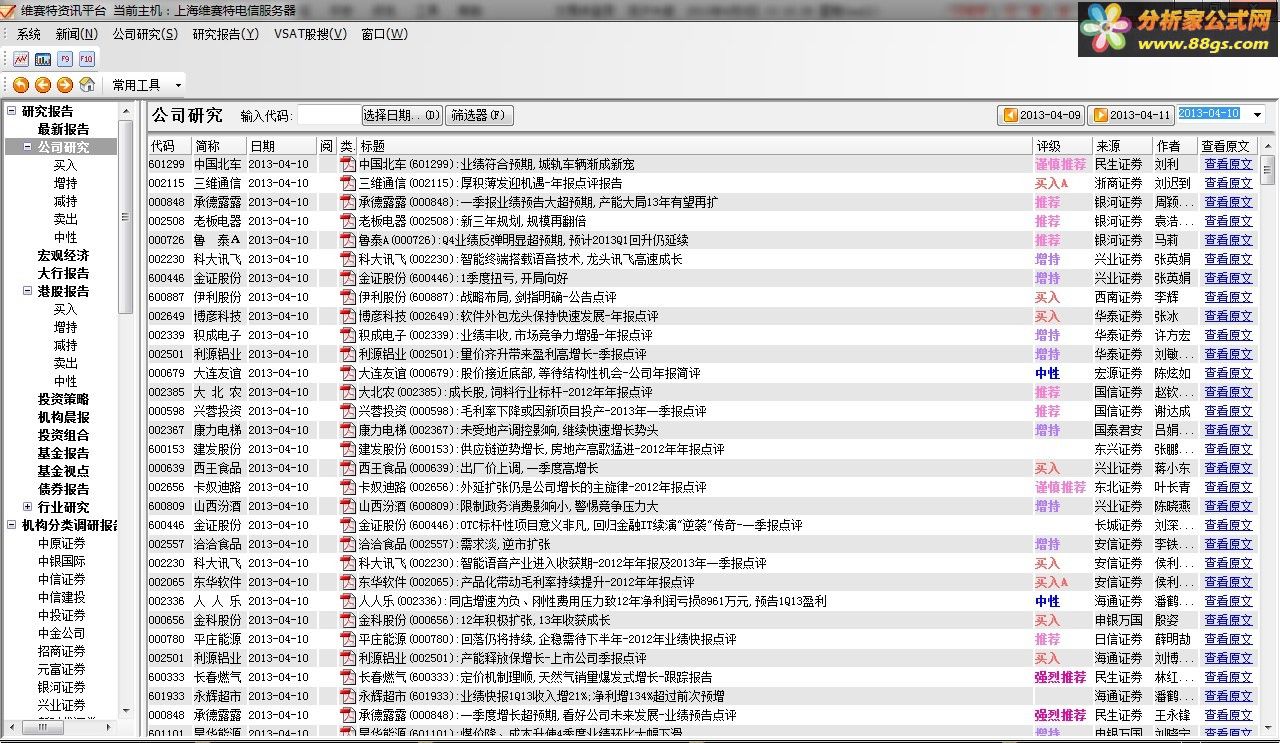Open the 研究报告(Y) menu
Viewport: 1280px width, 743px height.
click(x=225, y=34)
